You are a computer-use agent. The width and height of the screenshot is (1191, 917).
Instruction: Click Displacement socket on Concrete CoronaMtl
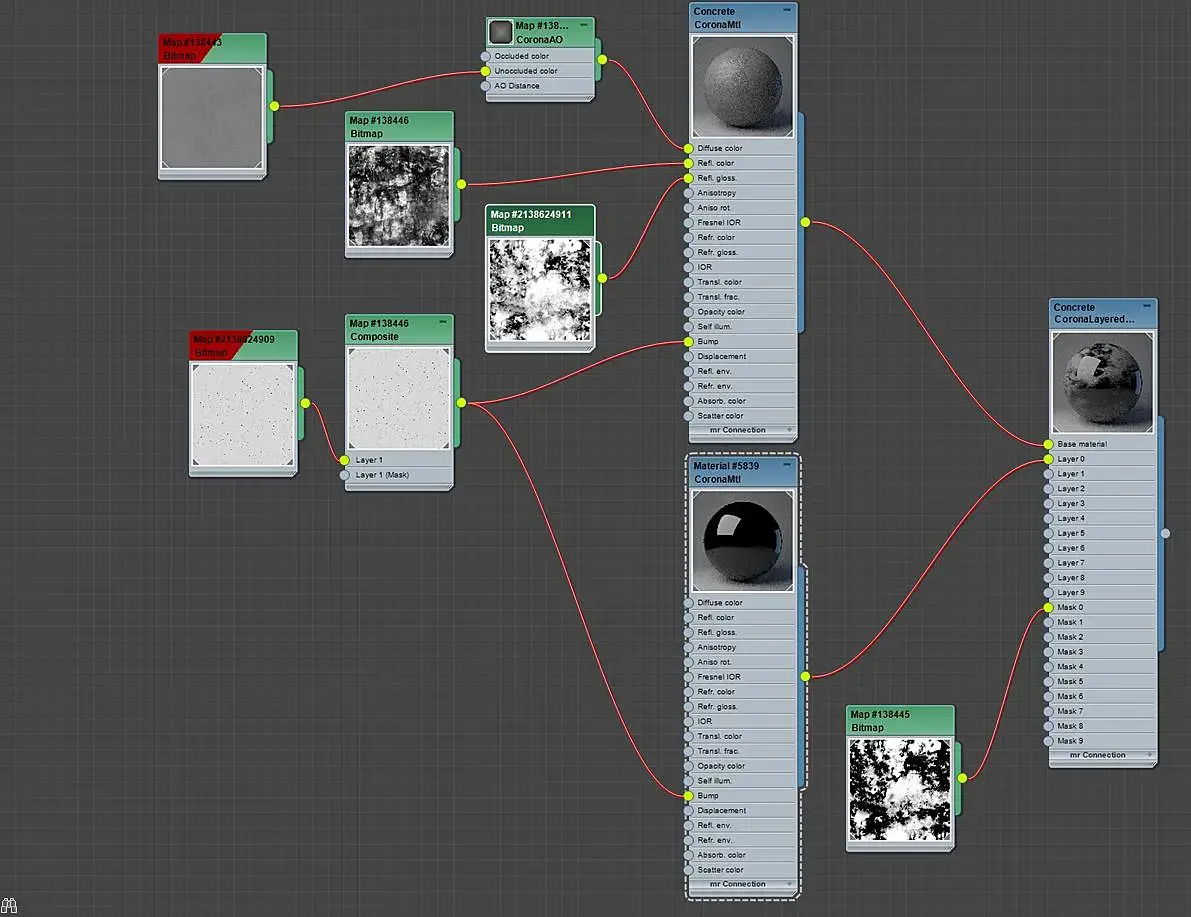[x=689, y=357]
